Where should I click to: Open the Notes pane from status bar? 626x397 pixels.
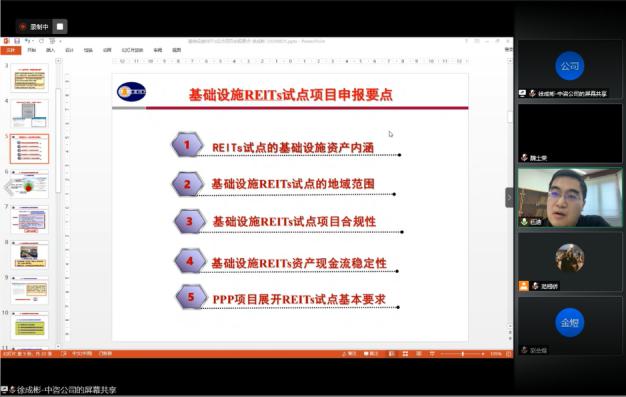coord(349,354)
